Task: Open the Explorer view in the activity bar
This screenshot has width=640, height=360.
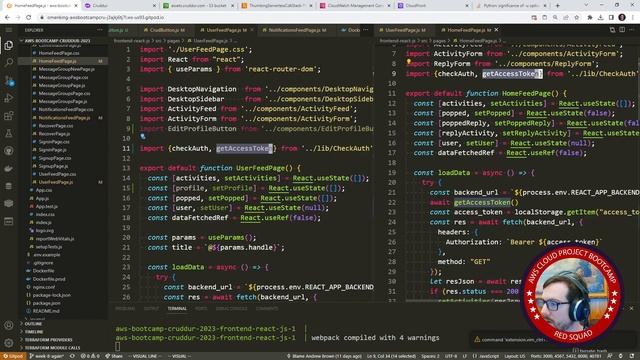Action: [x=9, y=45]
